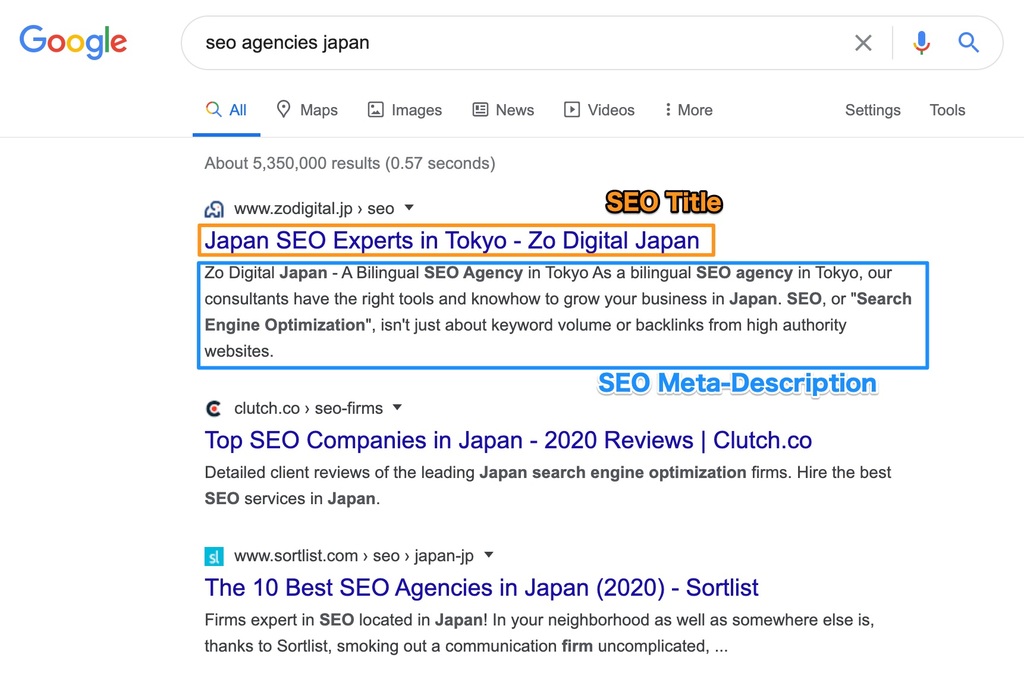1024x676 pixels.
Task: Click the Videos tab icon
Action: coord(573,109)
